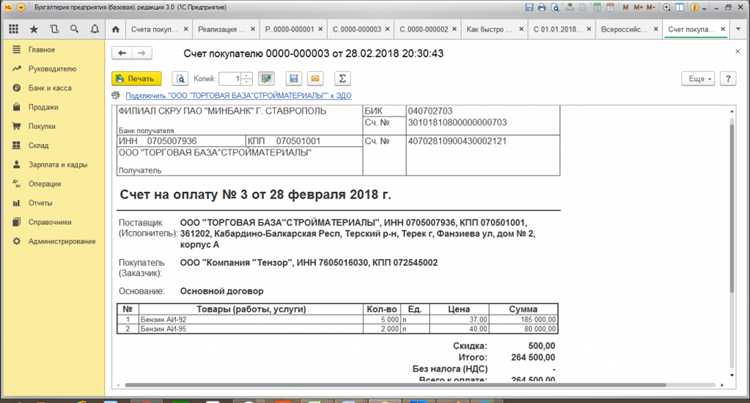This screenshot has width=750, height=403.
Task: Close the Реализация tab
Action: click(254, 29)
